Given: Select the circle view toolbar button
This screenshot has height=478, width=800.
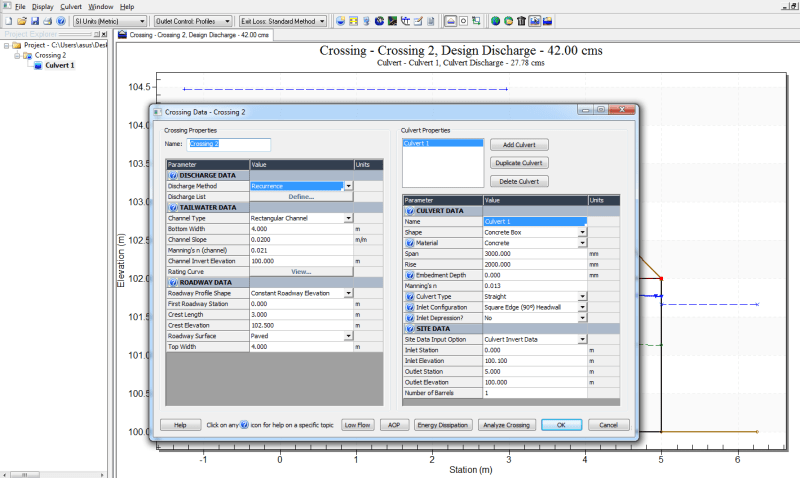Looking at the screenshot, I should [463, 21].
